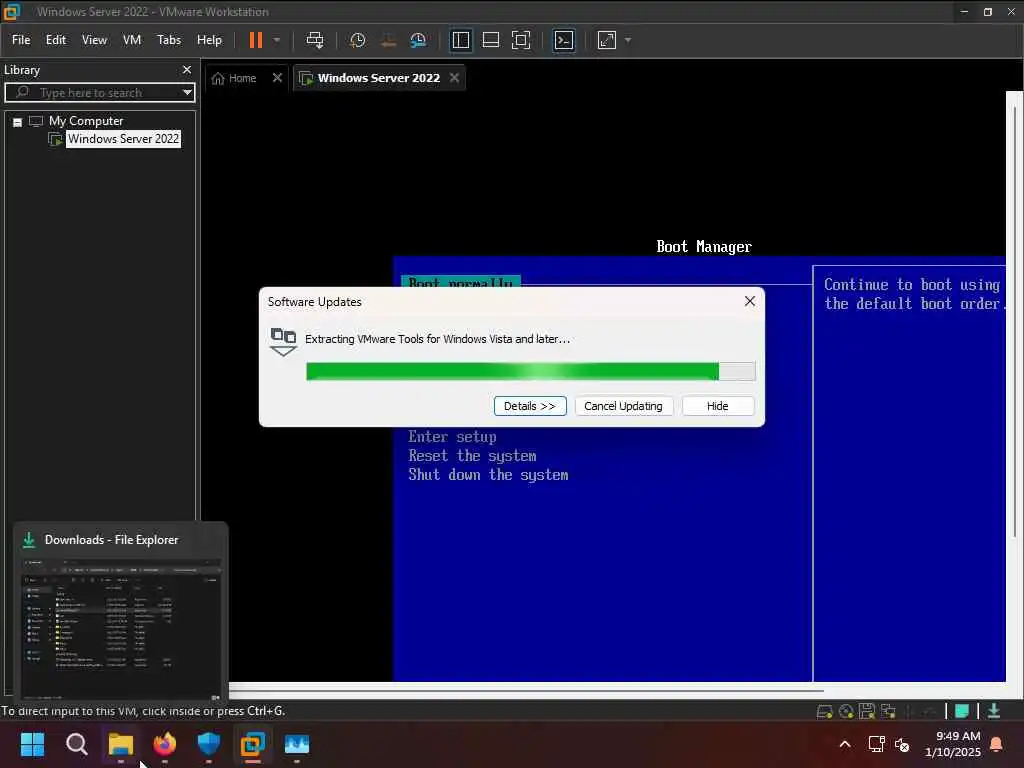Click the CD/DVD drive status icon
Viewport: 1024px width, 768px height.
click(846, 711)
